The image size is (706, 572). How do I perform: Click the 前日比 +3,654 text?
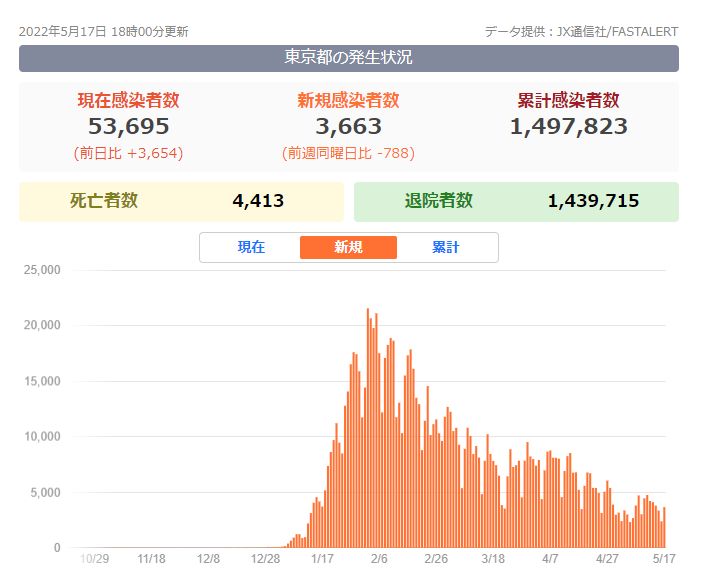click(x=129, y=153)
